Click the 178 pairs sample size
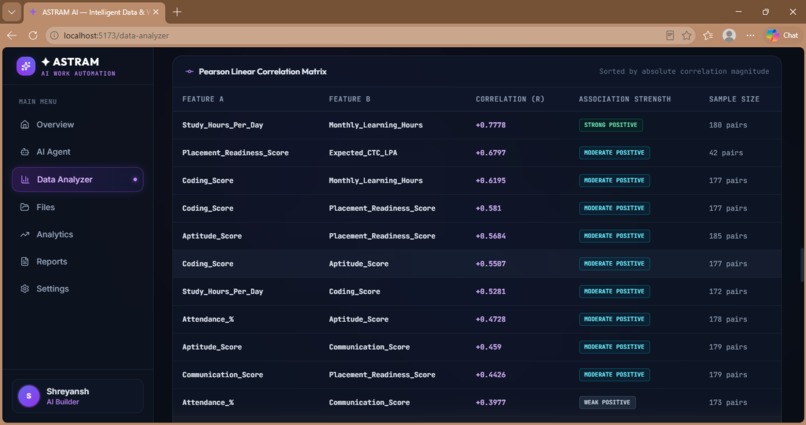806x425 pixels. point(728,319)
